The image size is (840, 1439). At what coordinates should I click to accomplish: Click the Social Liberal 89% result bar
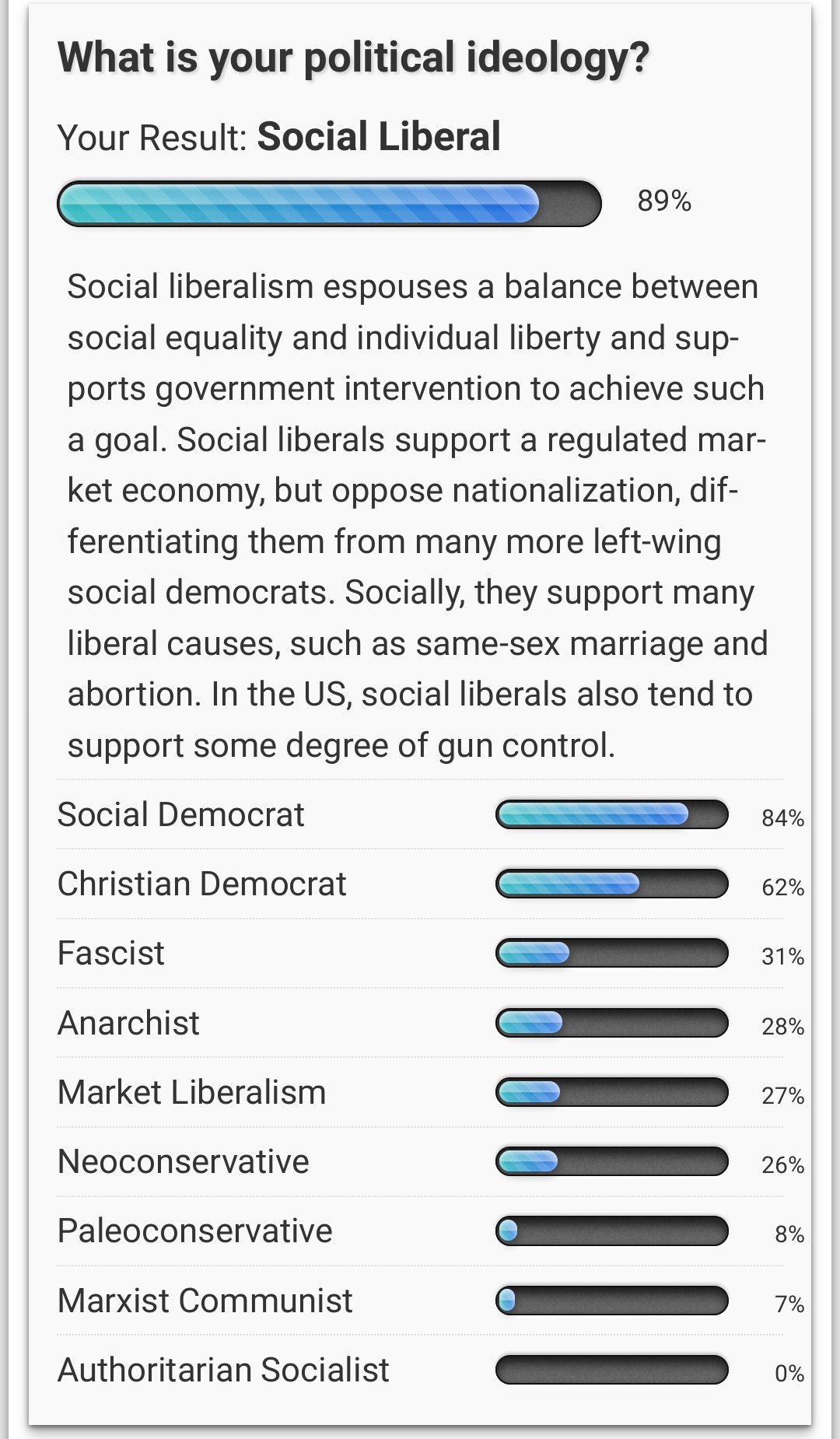point(329,204)
